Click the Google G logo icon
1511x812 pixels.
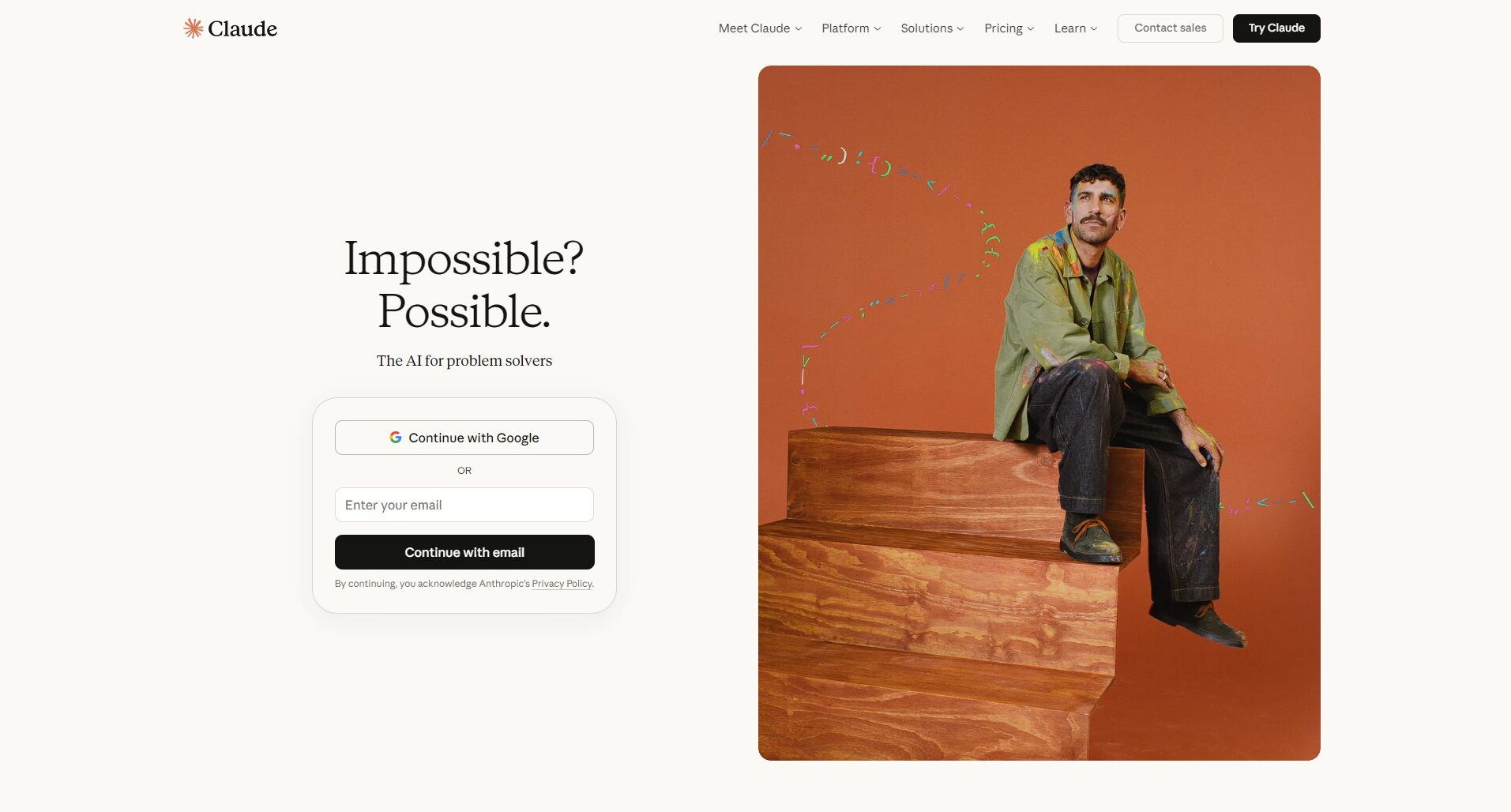coord(396,438)
